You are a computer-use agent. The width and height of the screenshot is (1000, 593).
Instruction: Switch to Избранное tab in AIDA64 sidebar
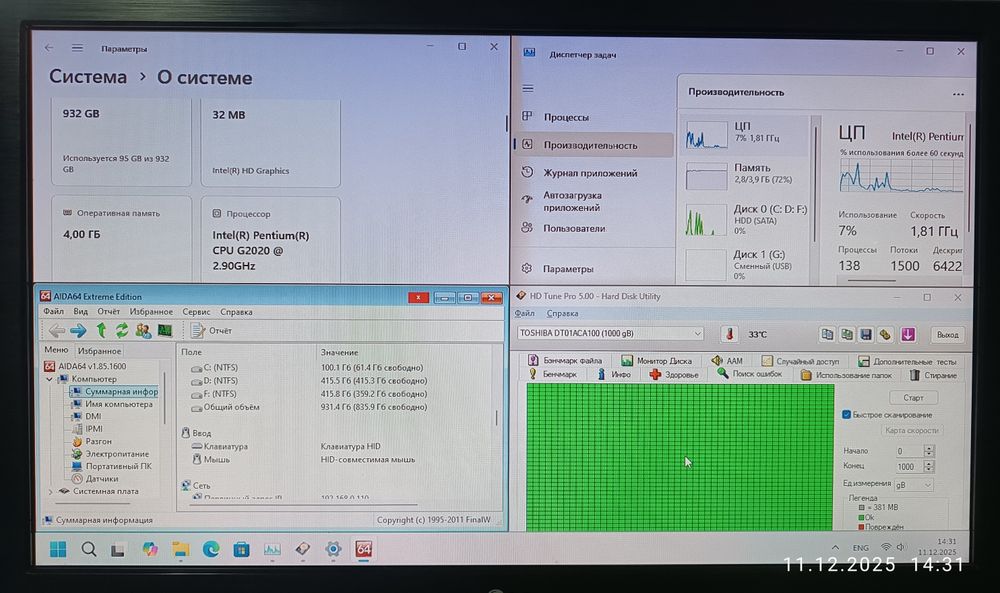coord(99,351)
